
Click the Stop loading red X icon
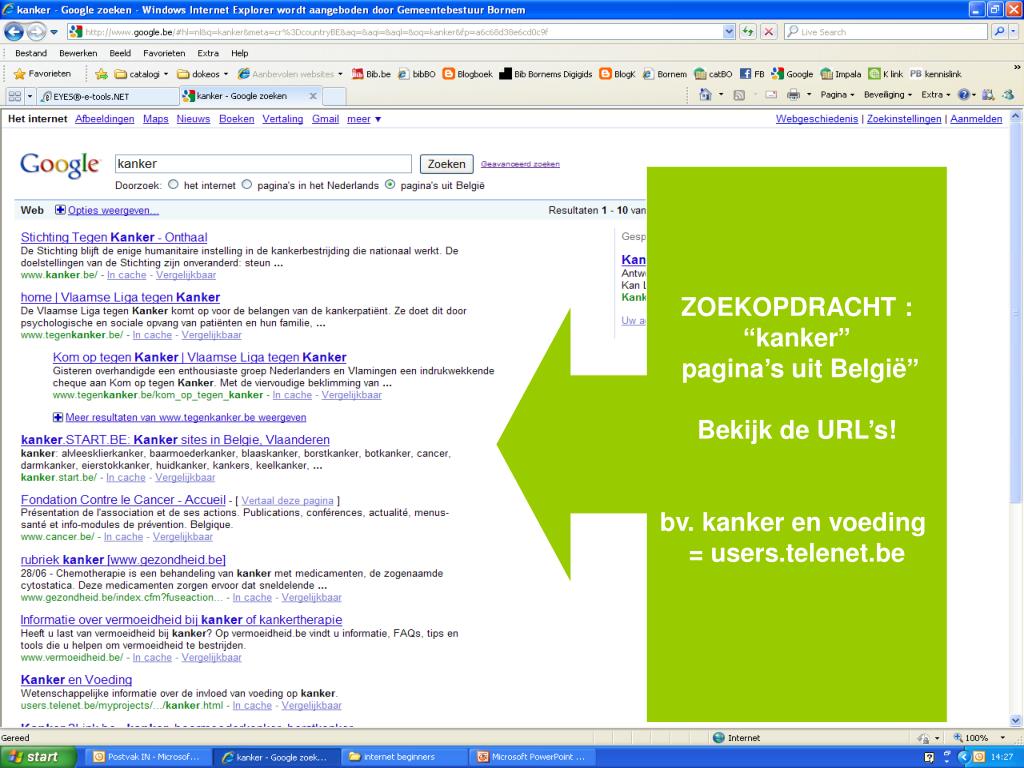[x=769, y=31]
